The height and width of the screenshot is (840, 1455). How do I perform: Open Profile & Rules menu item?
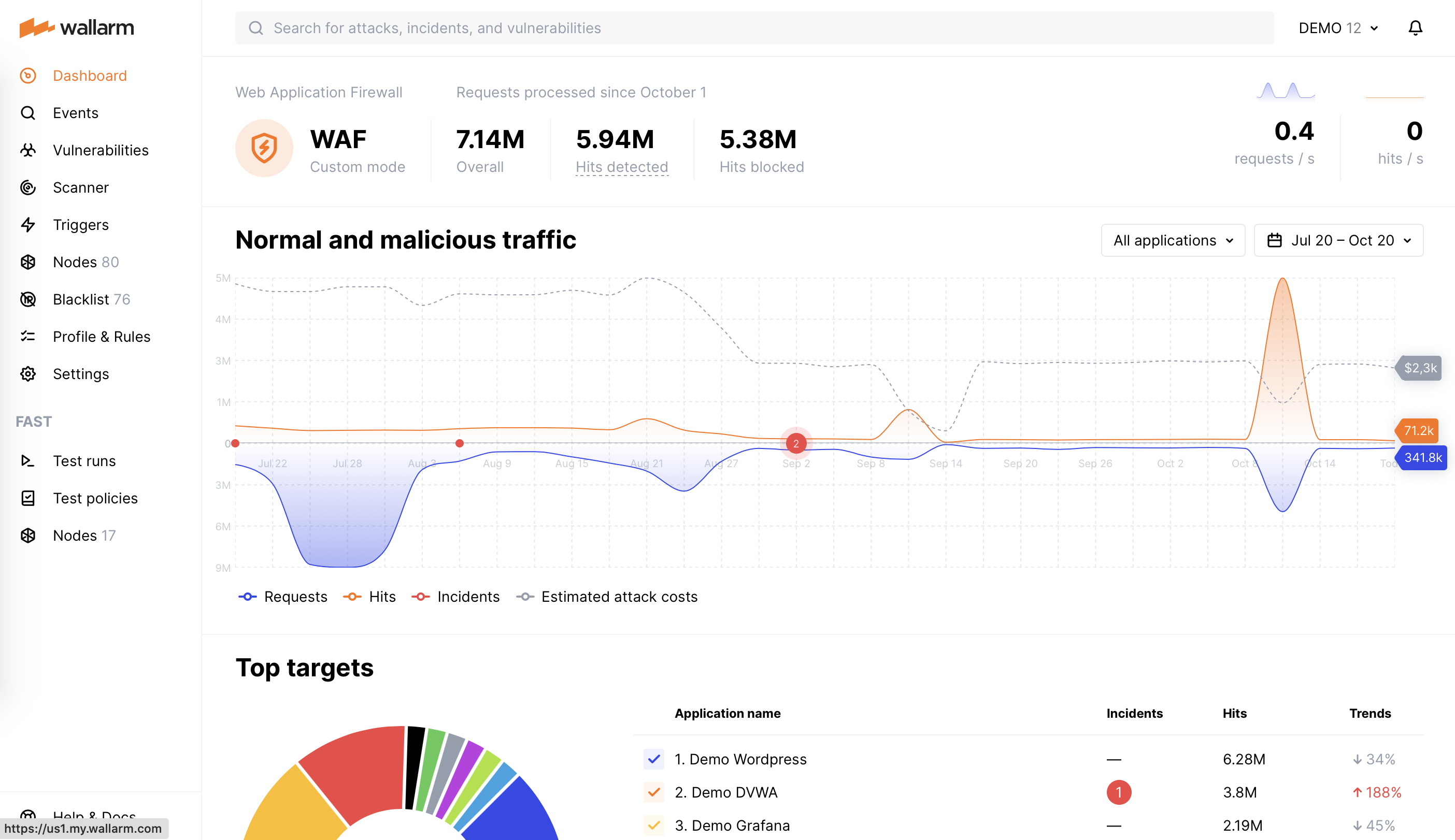point(101,336)
